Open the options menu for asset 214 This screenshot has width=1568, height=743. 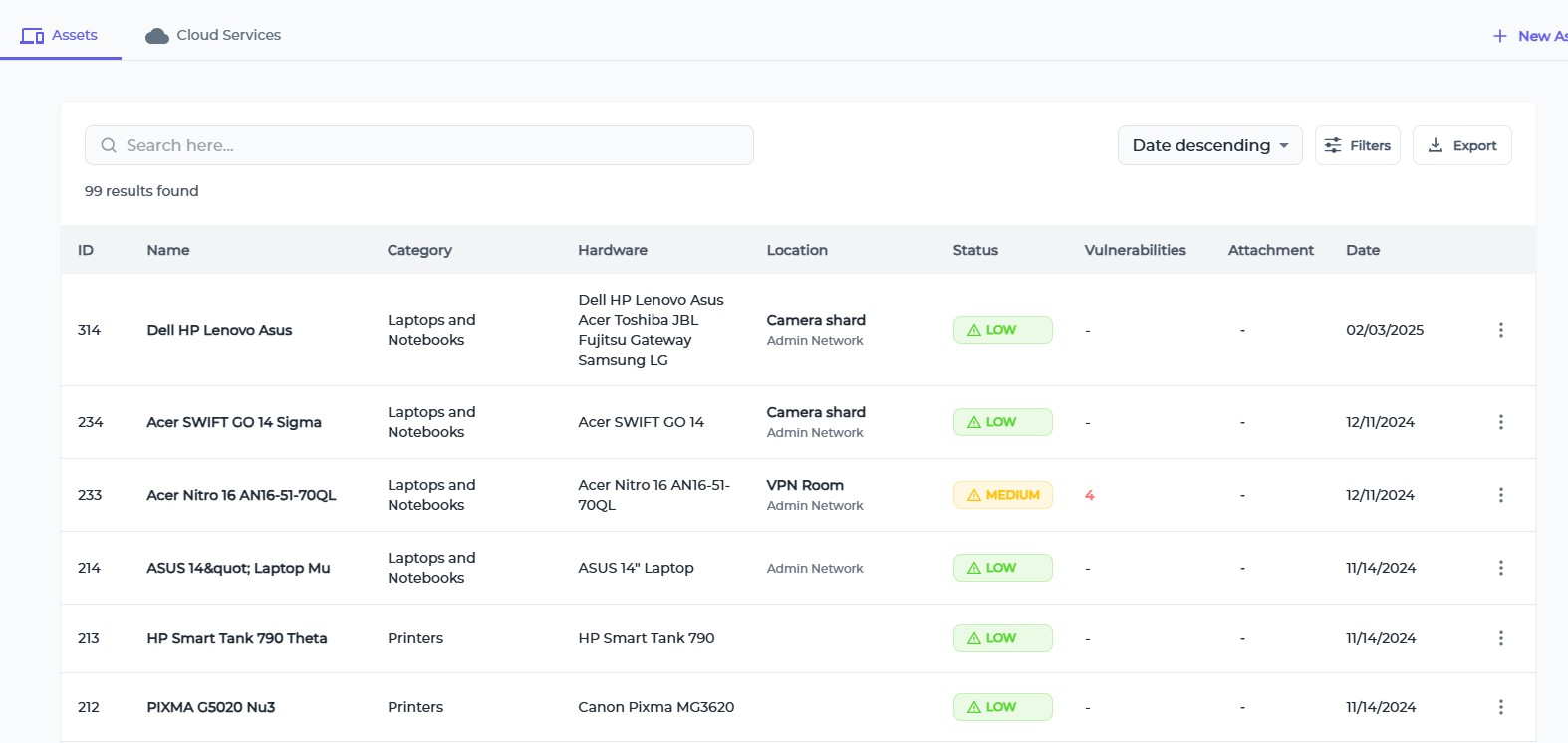1500,568
